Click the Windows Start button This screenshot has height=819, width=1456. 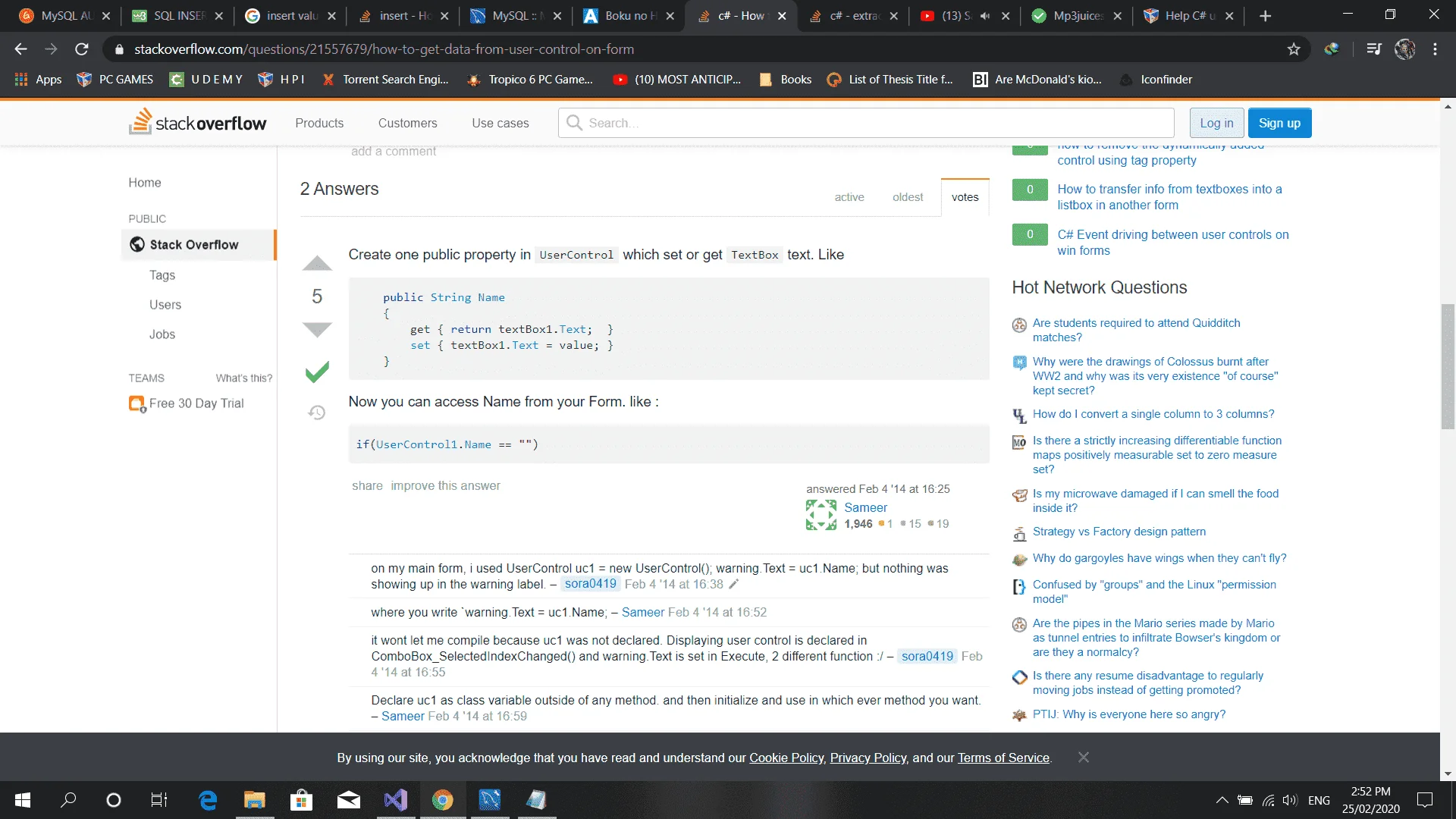[x=23, y=800]
